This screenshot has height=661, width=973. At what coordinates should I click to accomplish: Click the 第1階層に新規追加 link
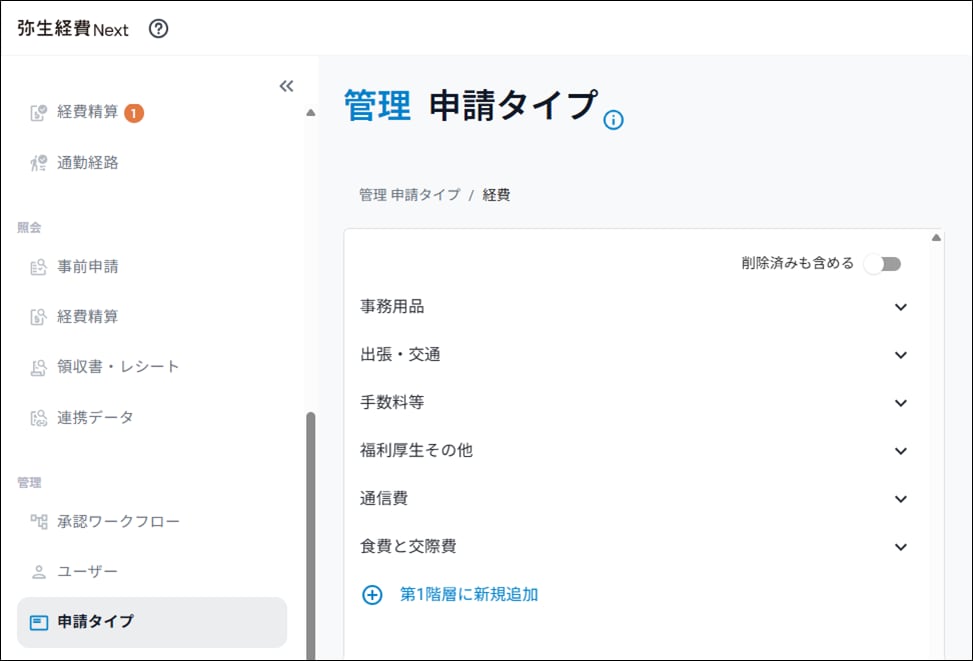coord(469,595)
